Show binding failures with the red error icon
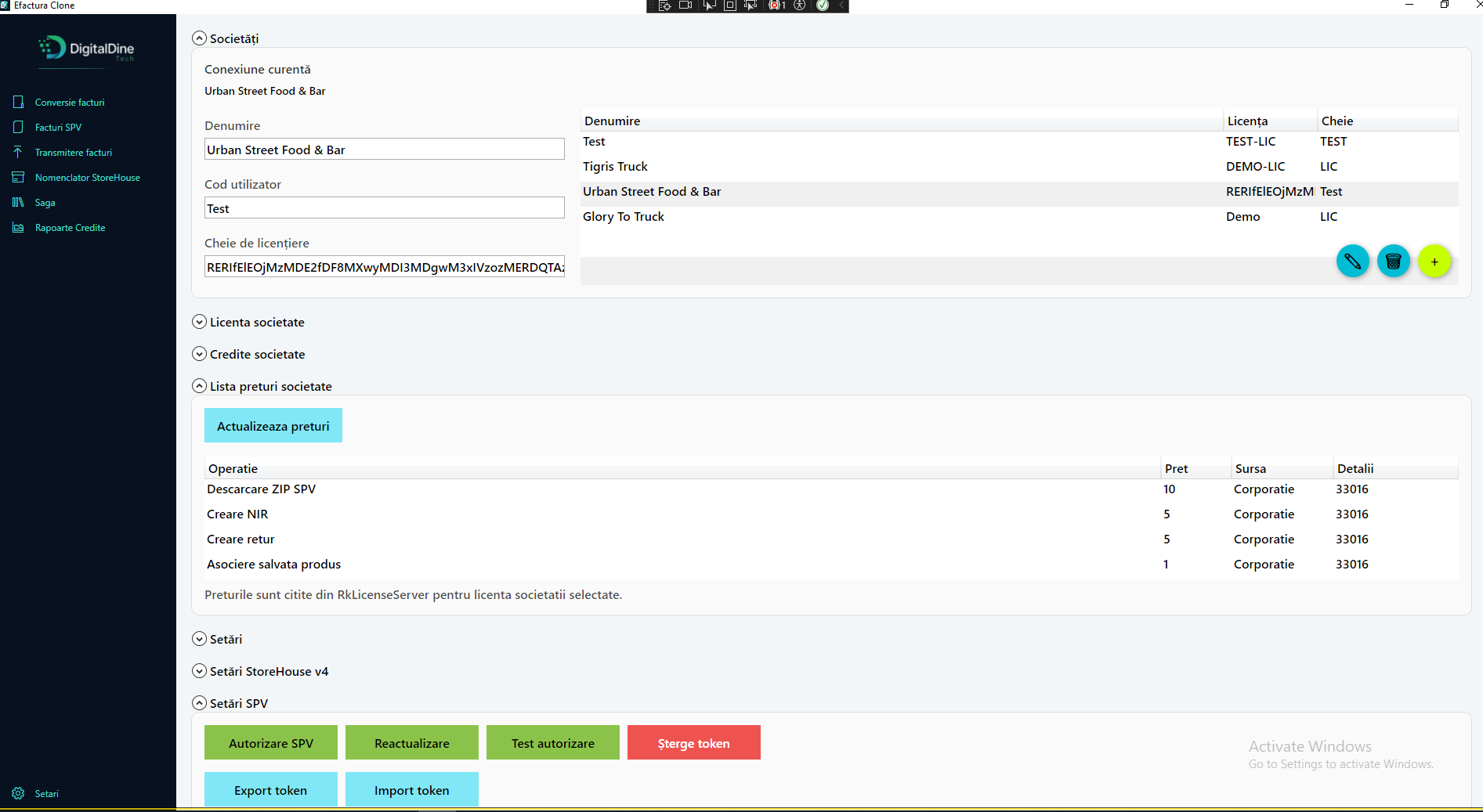 (x=776, y=5)
